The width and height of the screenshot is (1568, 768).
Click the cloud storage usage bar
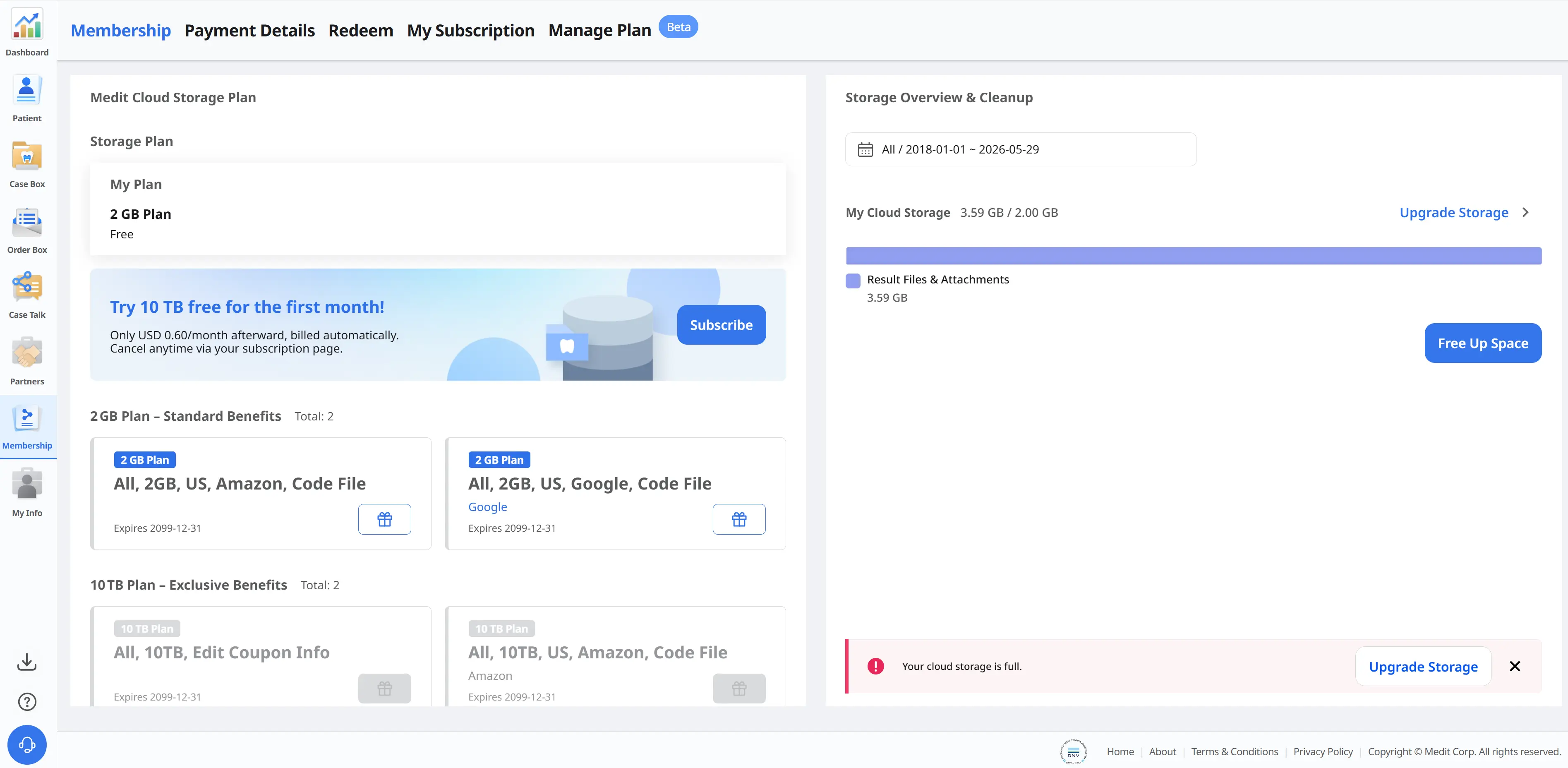pyautogui.click(x=1193, y=256)
